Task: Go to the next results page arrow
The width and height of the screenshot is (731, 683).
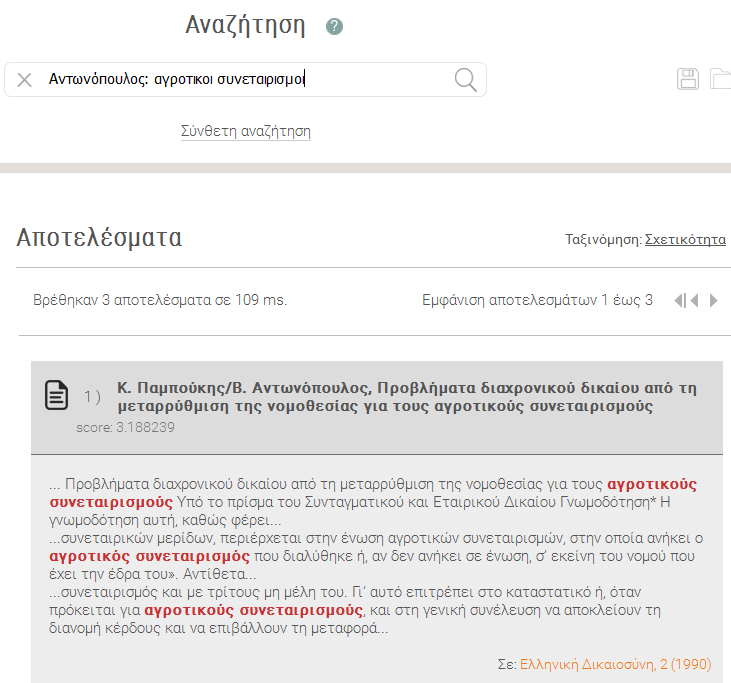Action: 713,300
